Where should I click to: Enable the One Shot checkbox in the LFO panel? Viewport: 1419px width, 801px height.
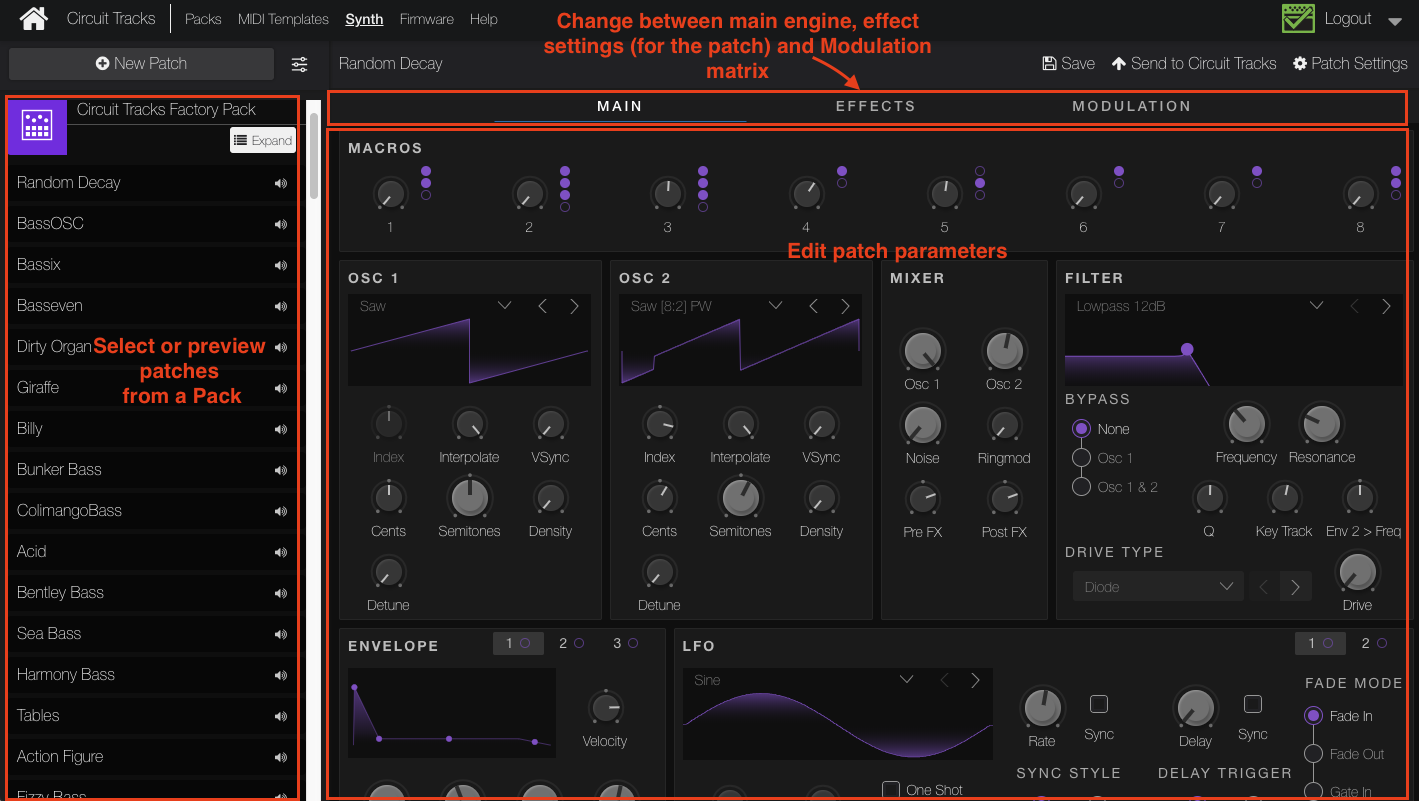point(890,789)
